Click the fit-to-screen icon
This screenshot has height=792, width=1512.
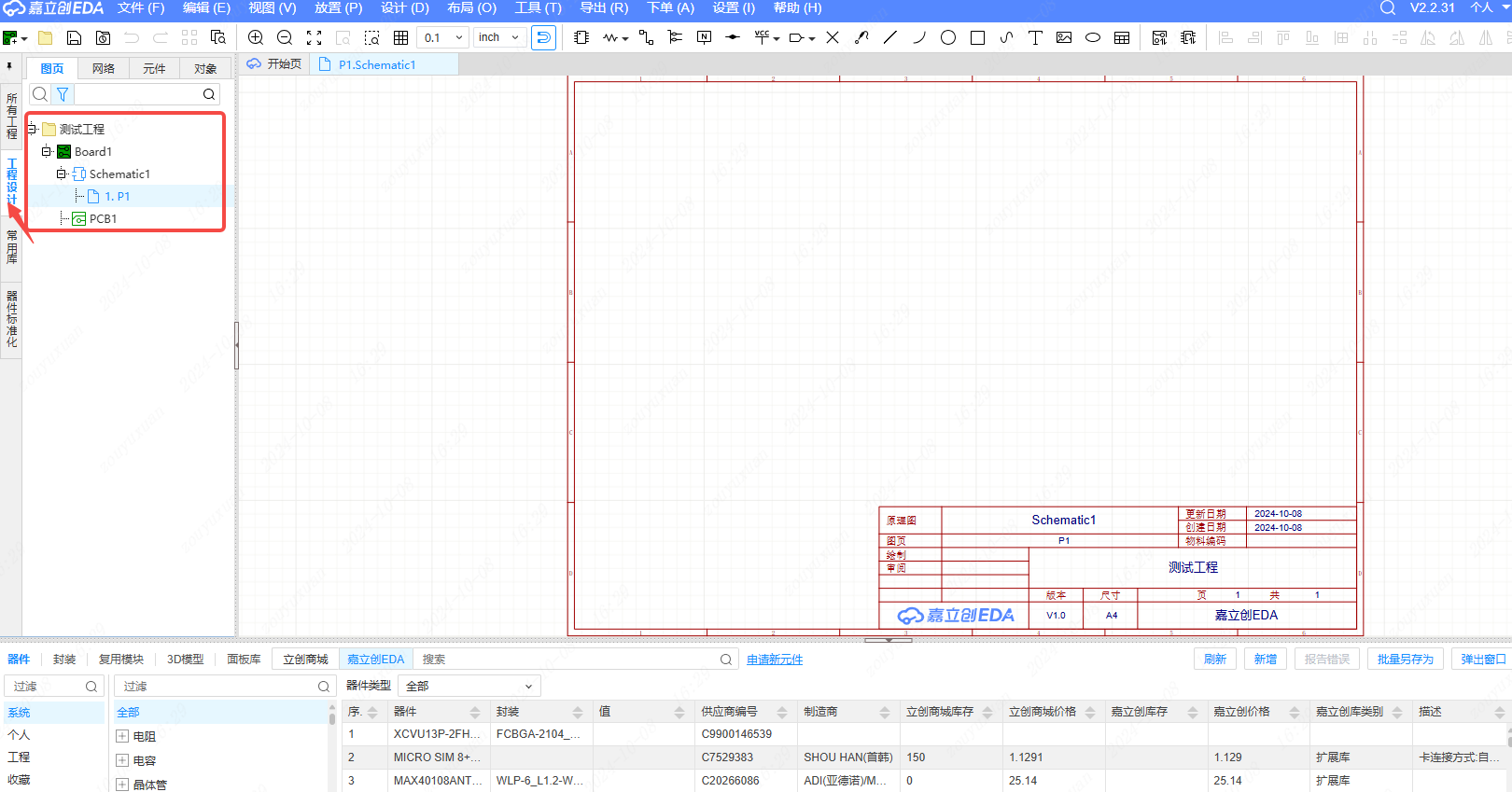pyautogui.click(x=314, y=37)
